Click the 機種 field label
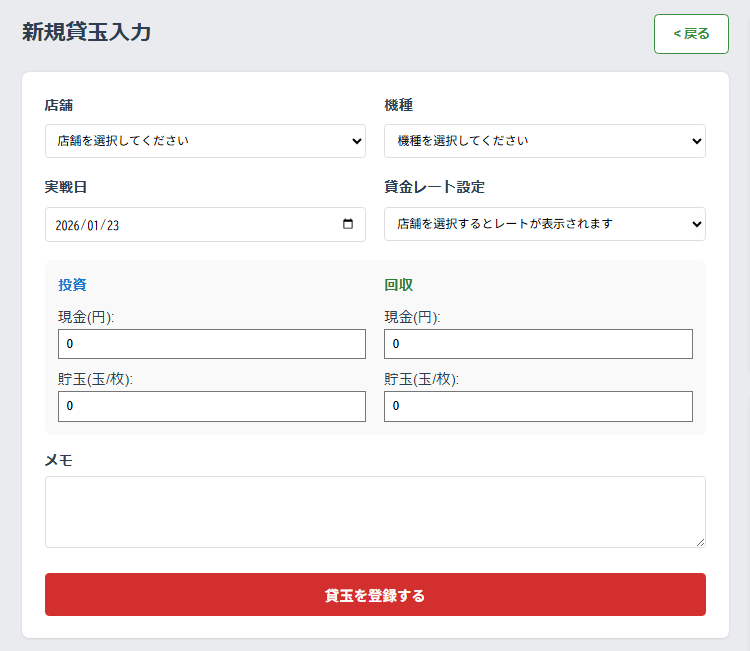 click(399, 105)
